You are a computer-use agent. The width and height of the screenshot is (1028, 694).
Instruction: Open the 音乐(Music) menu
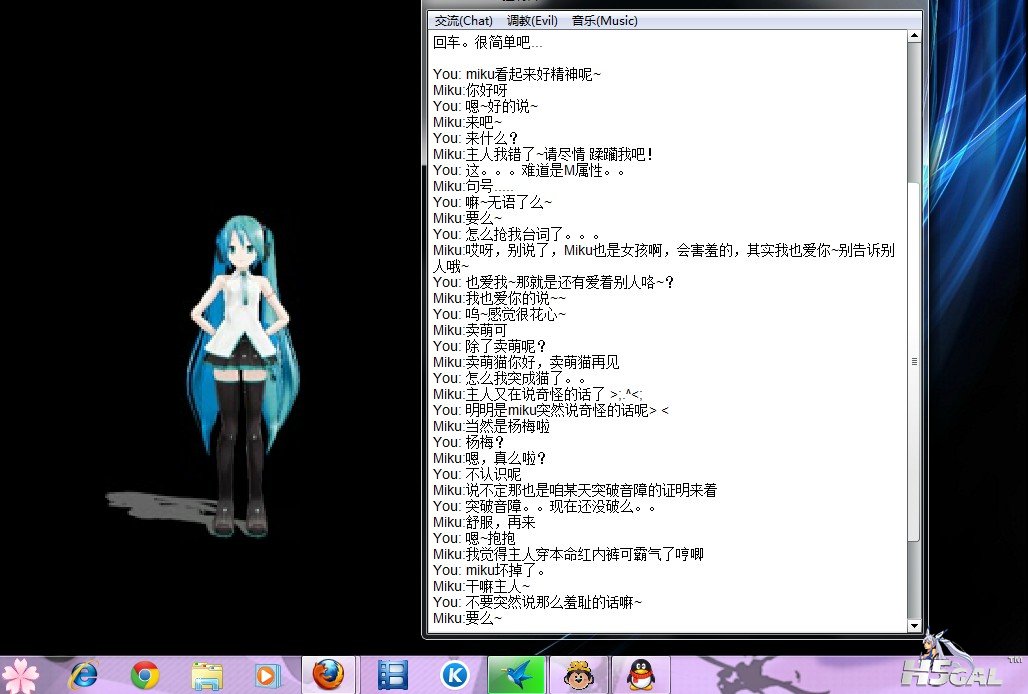604,21
